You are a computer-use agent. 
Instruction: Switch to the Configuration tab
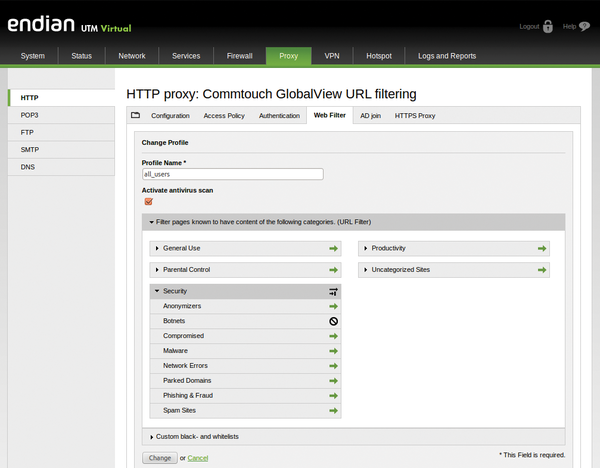coord(170,116)
